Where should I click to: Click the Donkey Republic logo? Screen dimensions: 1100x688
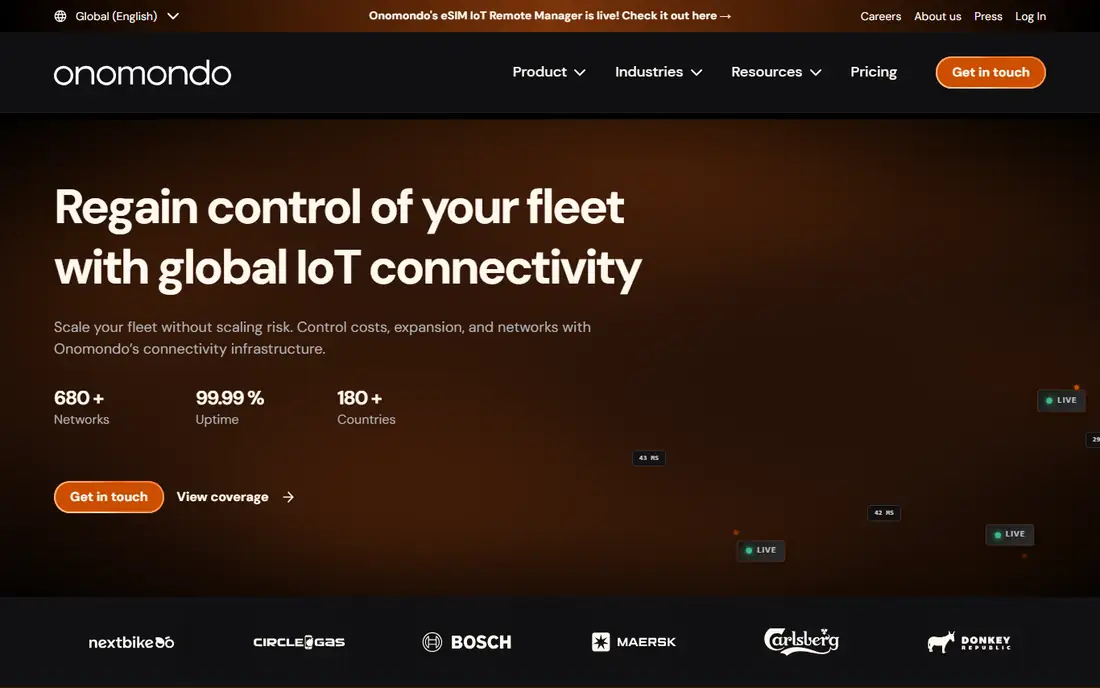969,642
